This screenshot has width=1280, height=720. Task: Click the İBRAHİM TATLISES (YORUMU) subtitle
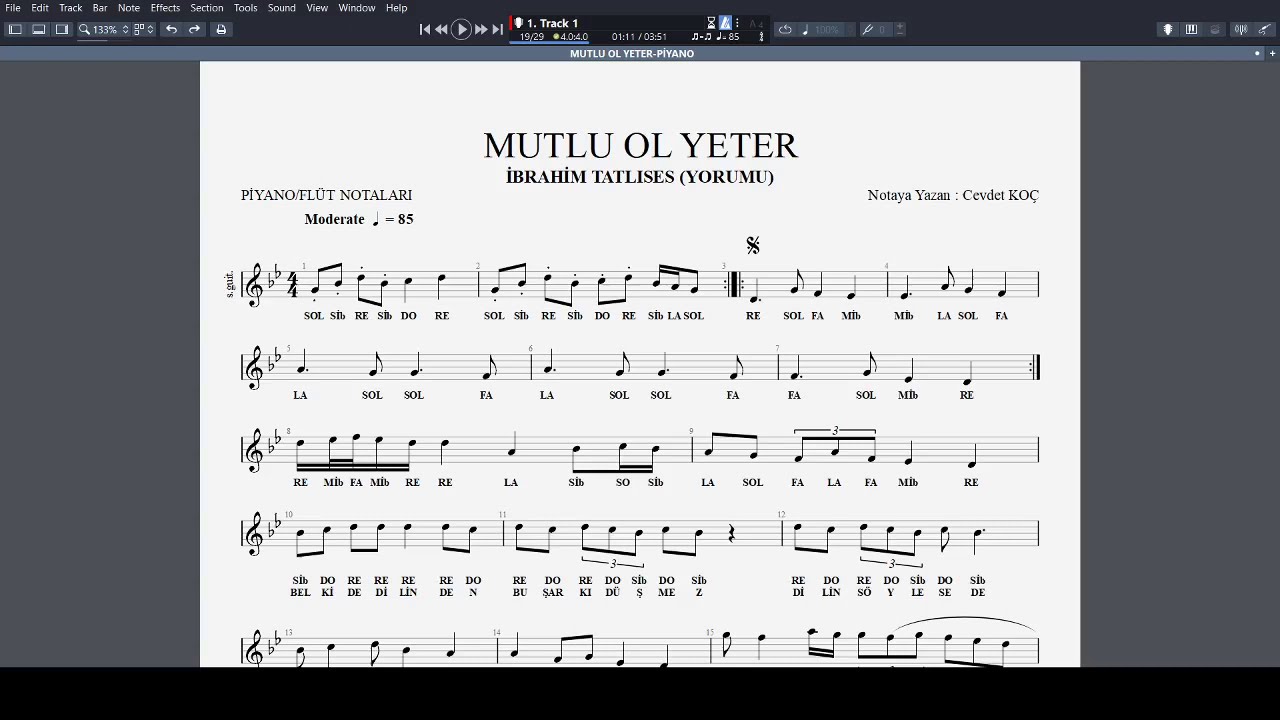click(640, 177)
